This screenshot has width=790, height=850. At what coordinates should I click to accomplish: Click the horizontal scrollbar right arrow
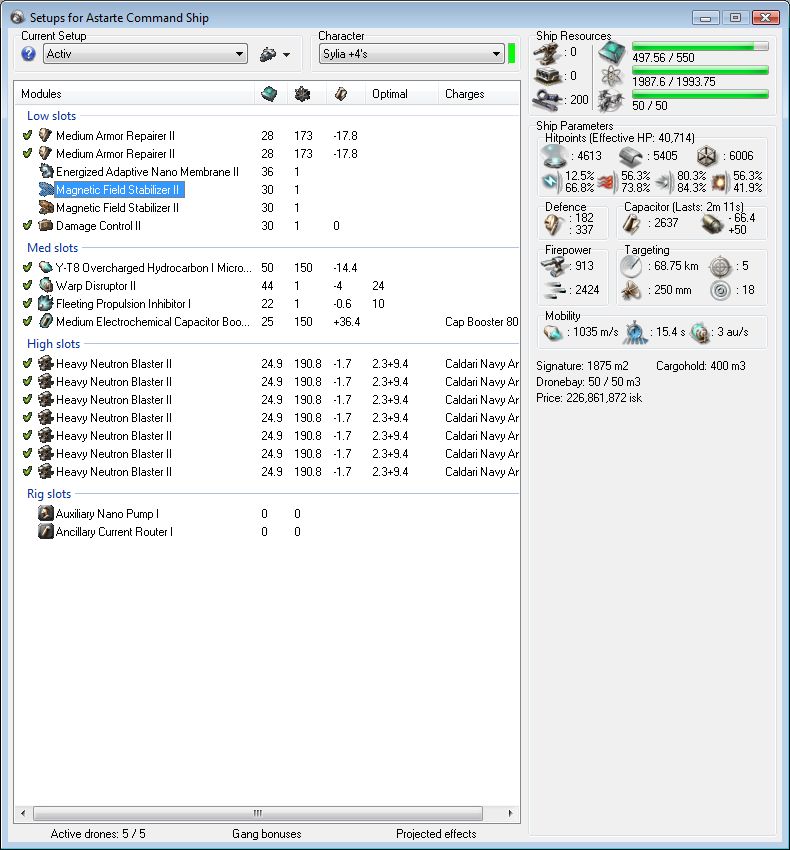point(510,813)
